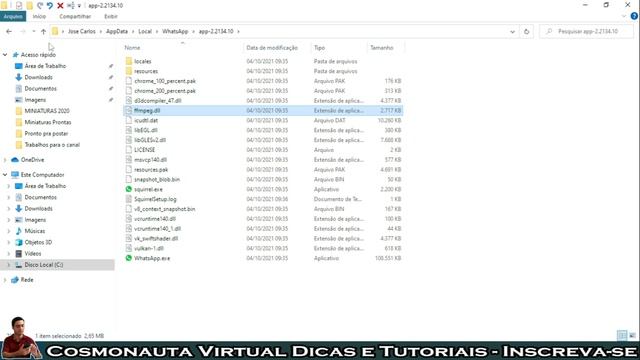640x360 pixels.
Task: Sort by the Tamanho column header
Action: pyautogui.click(x=382, y=48)
